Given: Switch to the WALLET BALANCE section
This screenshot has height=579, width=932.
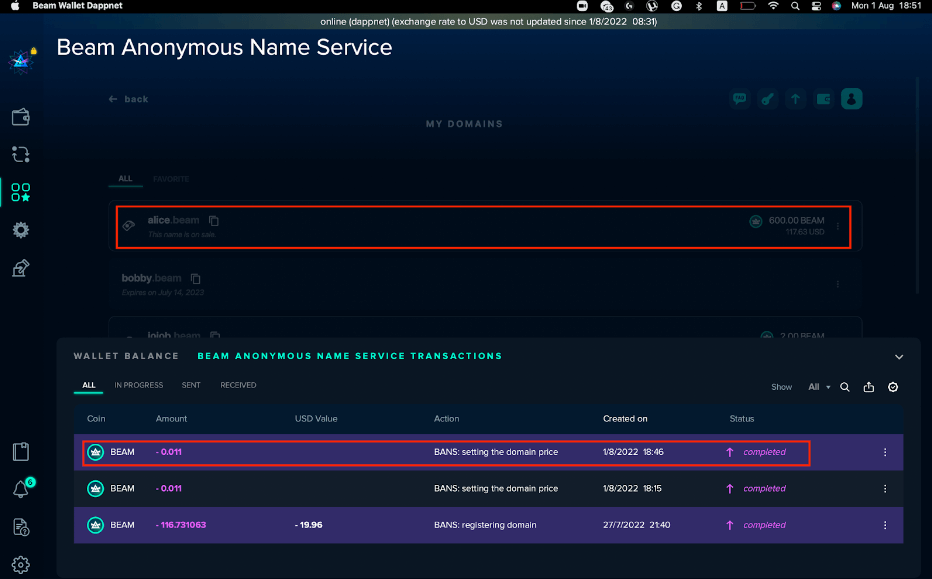Looking at the screenshot, I should [x=126, y=356].
